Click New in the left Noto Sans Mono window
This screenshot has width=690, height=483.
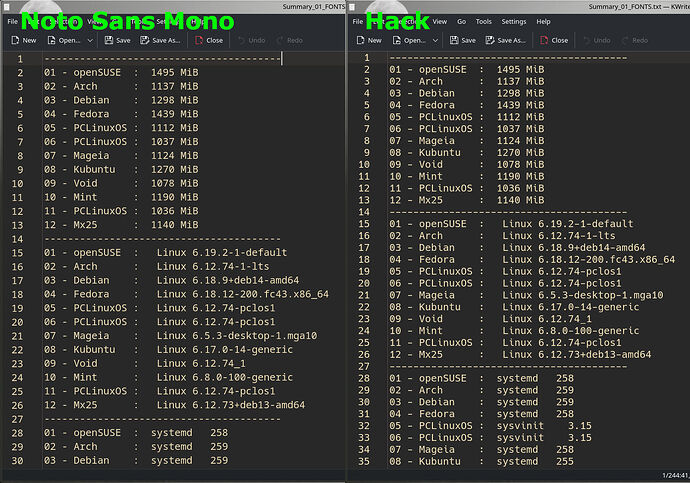pyautogui.click(x=24, y=40)
